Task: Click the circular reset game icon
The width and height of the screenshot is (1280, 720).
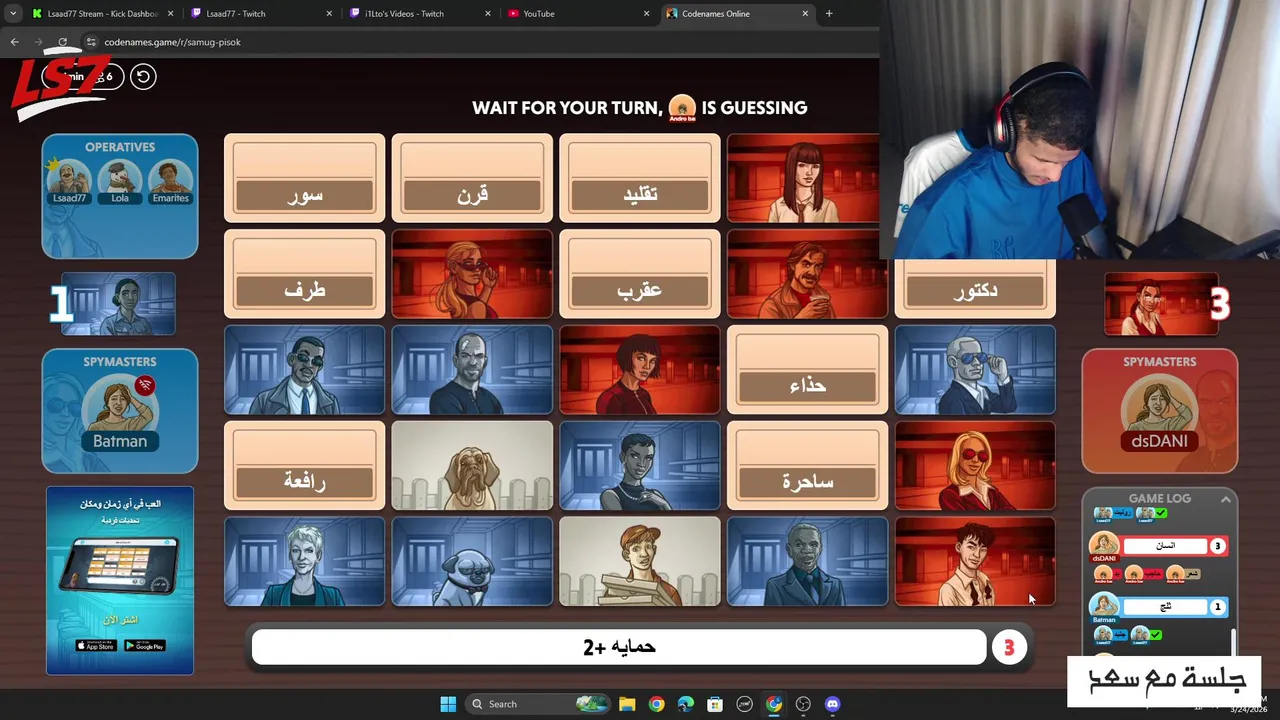Action: pos(143,76)
